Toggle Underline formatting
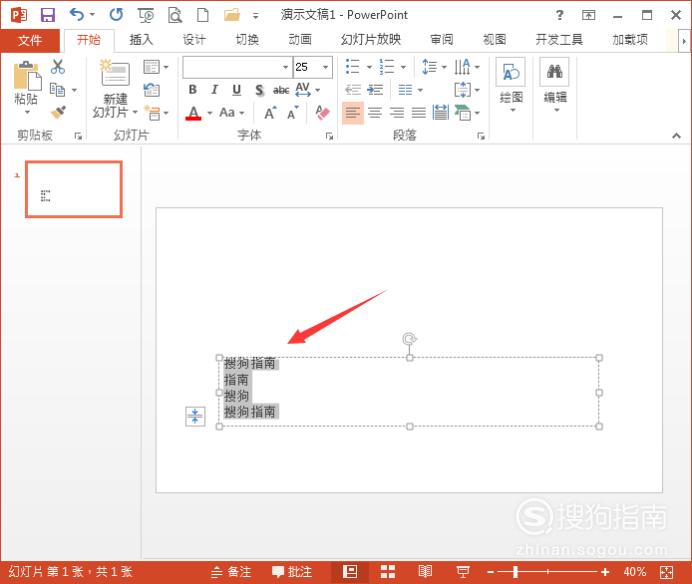The width and height of the screenshot is (692, 584). pos(237,90)
